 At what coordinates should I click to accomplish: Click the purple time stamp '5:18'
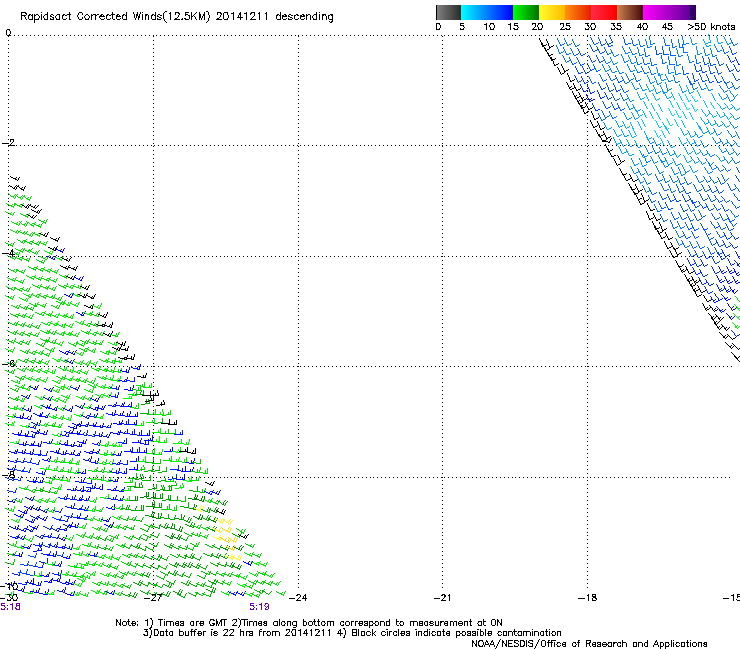[10, 607]
